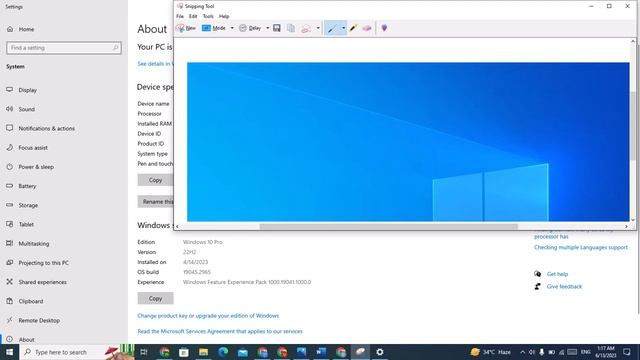640x360 pixels.
Task: Select the Eraser tool
Action: (367, 28)
